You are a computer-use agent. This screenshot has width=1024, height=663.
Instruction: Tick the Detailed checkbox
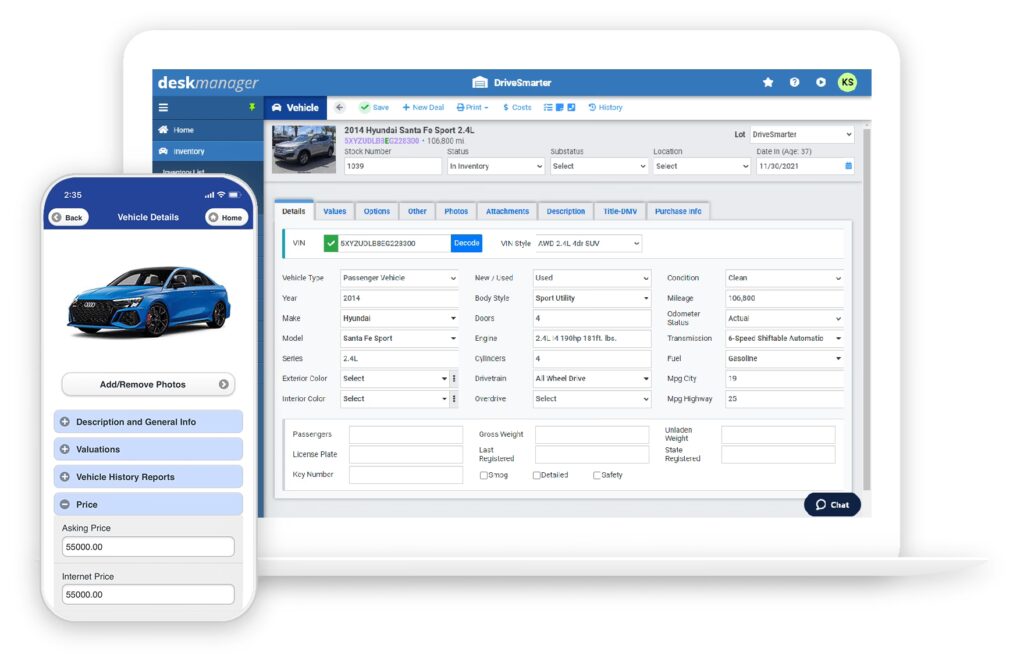pos(537,475)
